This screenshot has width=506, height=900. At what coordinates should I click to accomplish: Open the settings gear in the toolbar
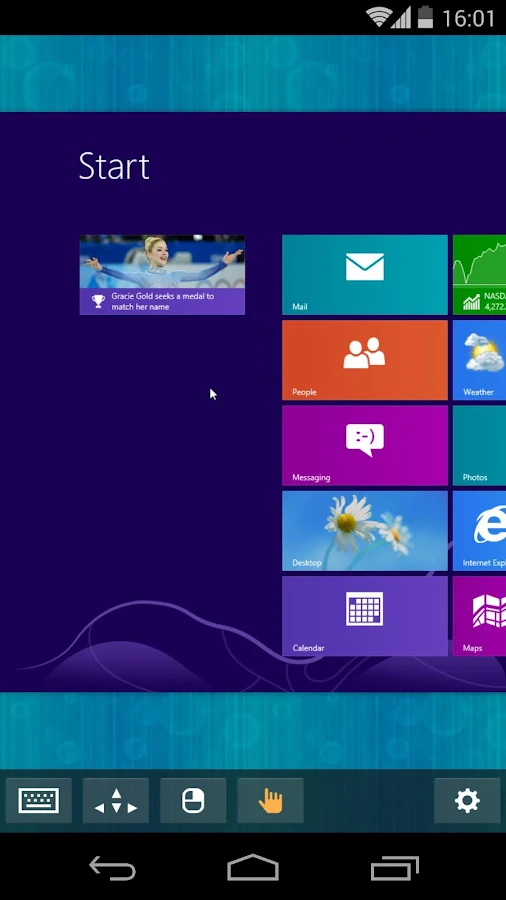click(x=467, y=800)
